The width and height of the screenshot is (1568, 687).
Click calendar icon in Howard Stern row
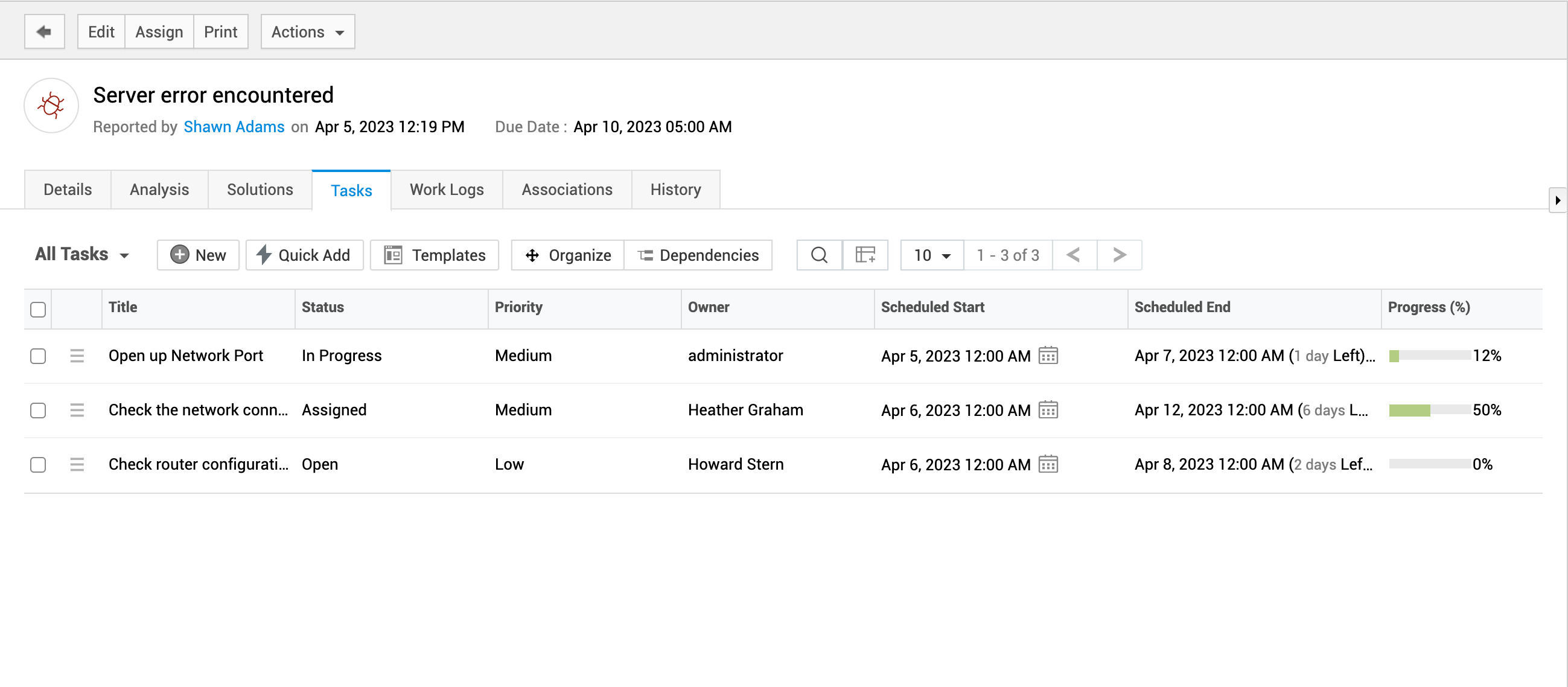coord(1048,464)
